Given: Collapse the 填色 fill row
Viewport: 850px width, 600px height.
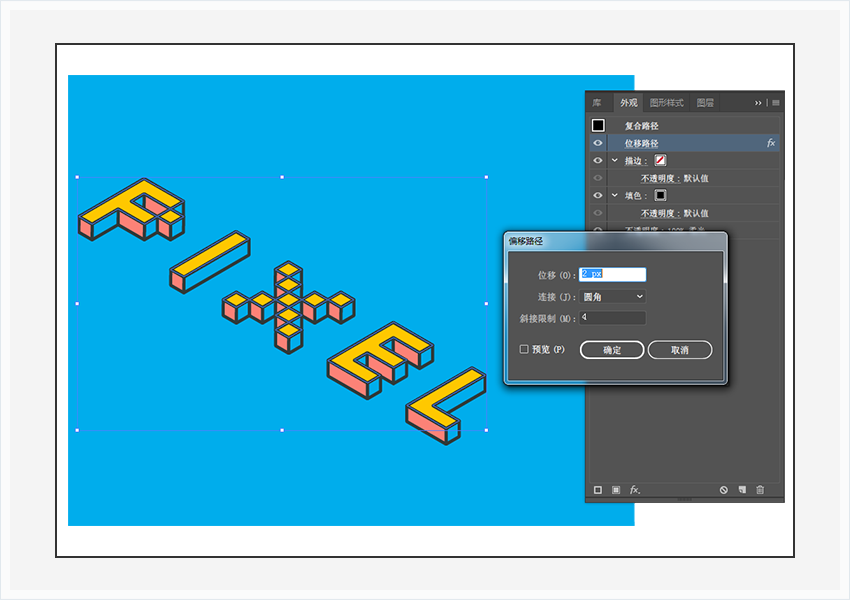Looking at the screenshot, I should (x=615, y=195).
